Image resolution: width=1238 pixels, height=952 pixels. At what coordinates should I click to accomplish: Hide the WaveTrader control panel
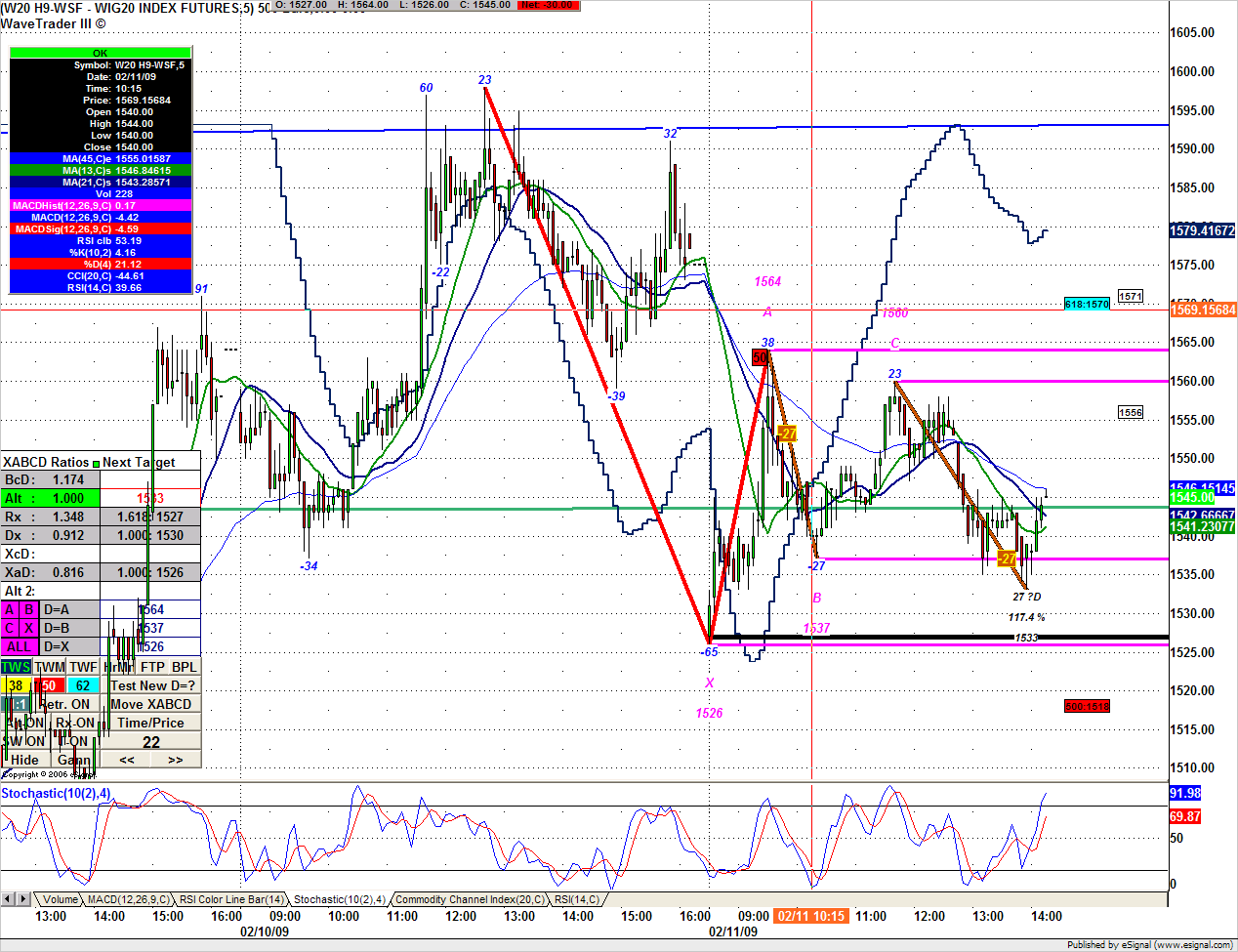point(25,760)
